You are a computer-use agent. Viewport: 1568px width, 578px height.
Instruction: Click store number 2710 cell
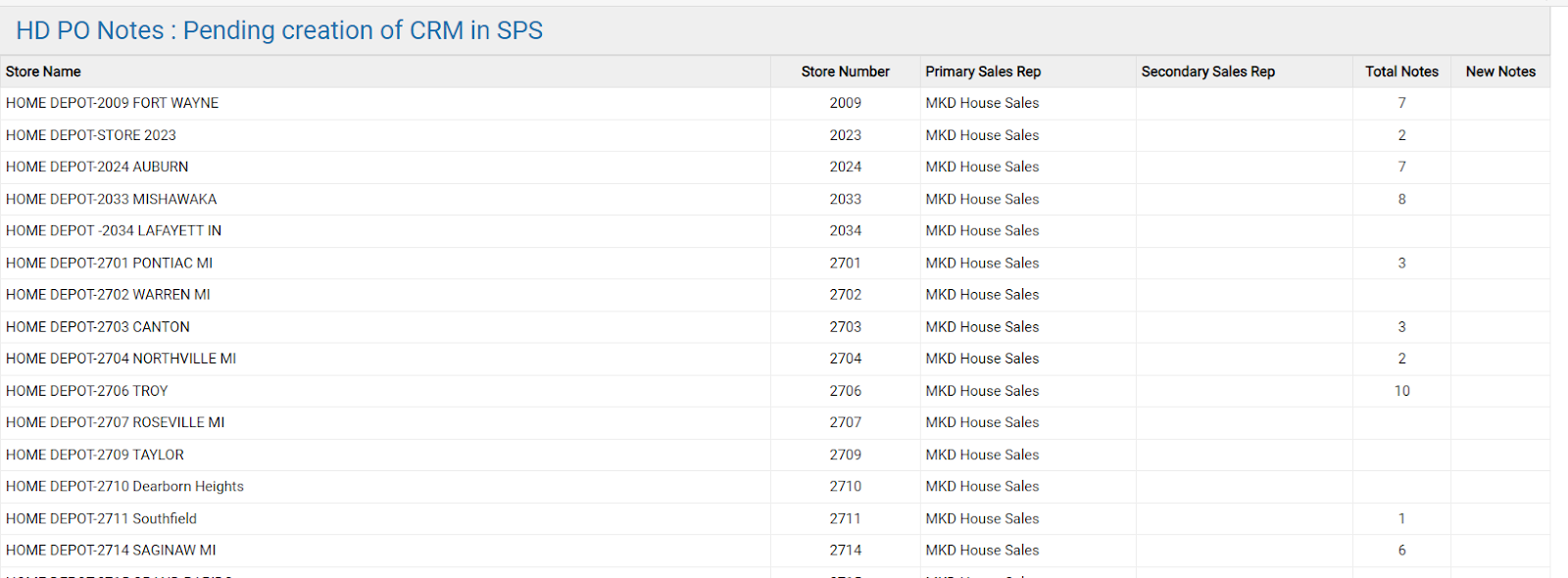845,486
